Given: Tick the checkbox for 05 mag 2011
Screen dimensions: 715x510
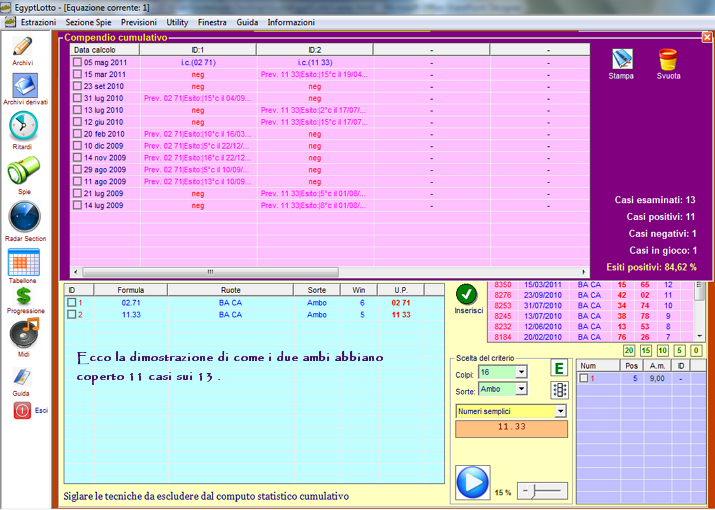Looking at the screenshot, I should (x=77, y=62).
